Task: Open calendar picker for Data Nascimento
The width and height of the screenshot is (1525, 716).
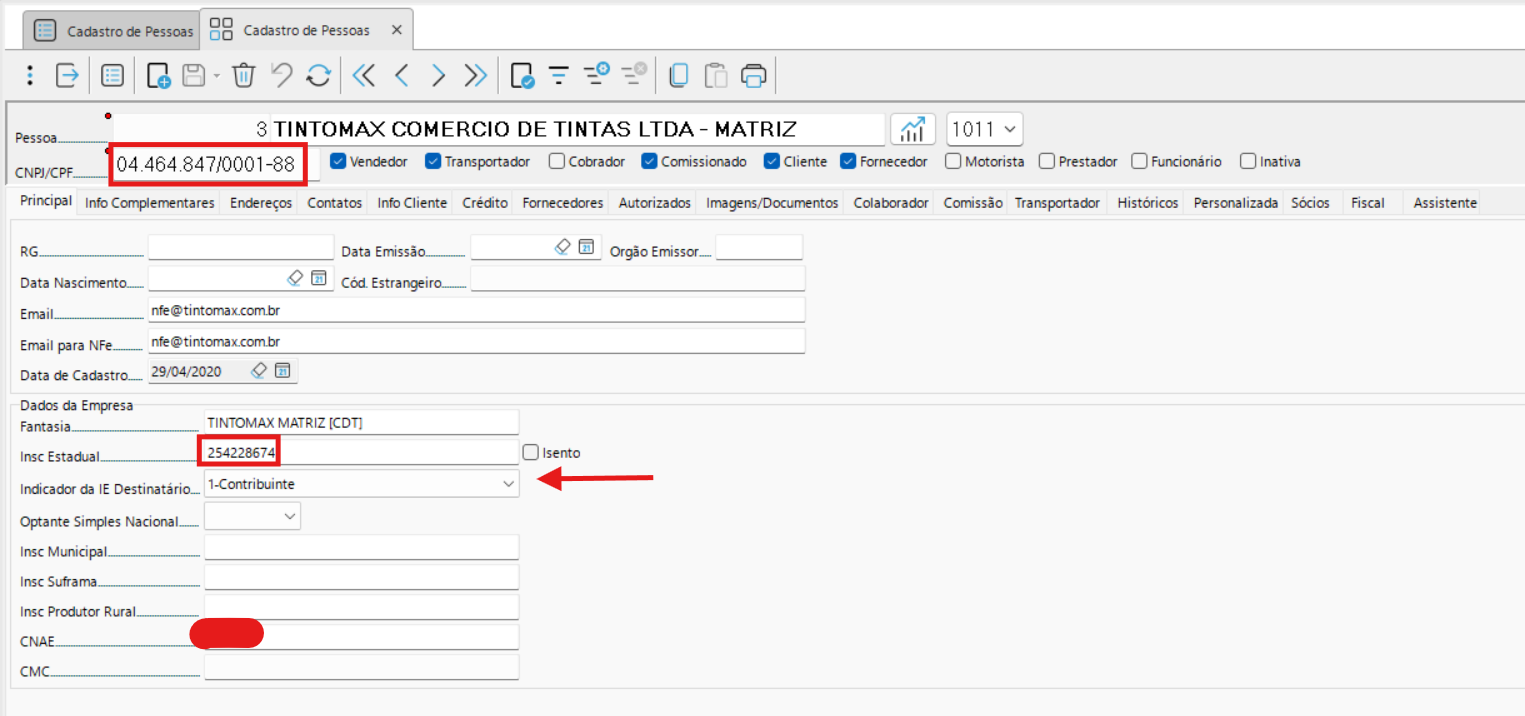Action: tap(318, 278)
